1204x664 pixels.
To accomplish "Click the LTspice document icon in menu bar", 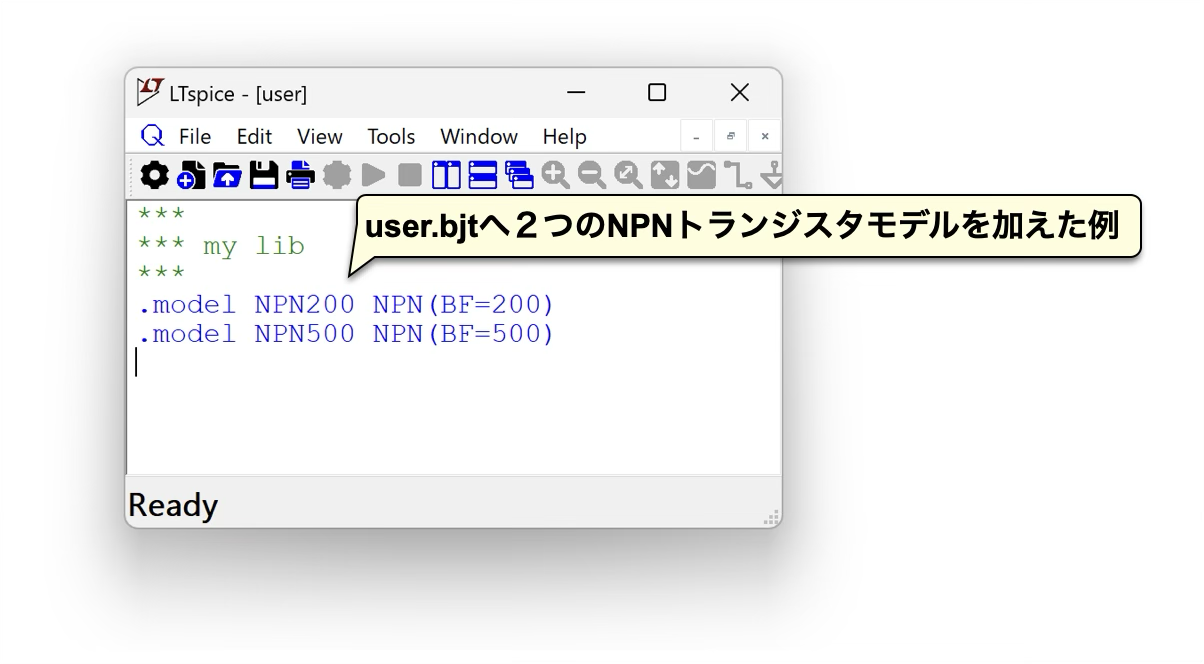I will click(152, 136).
